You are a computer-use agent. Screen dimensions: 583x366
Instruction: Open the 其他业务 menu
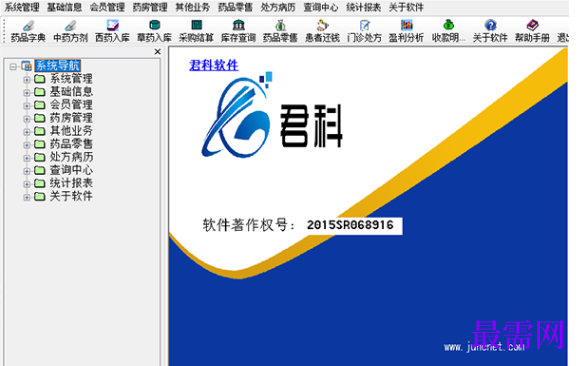click(193, 7)
